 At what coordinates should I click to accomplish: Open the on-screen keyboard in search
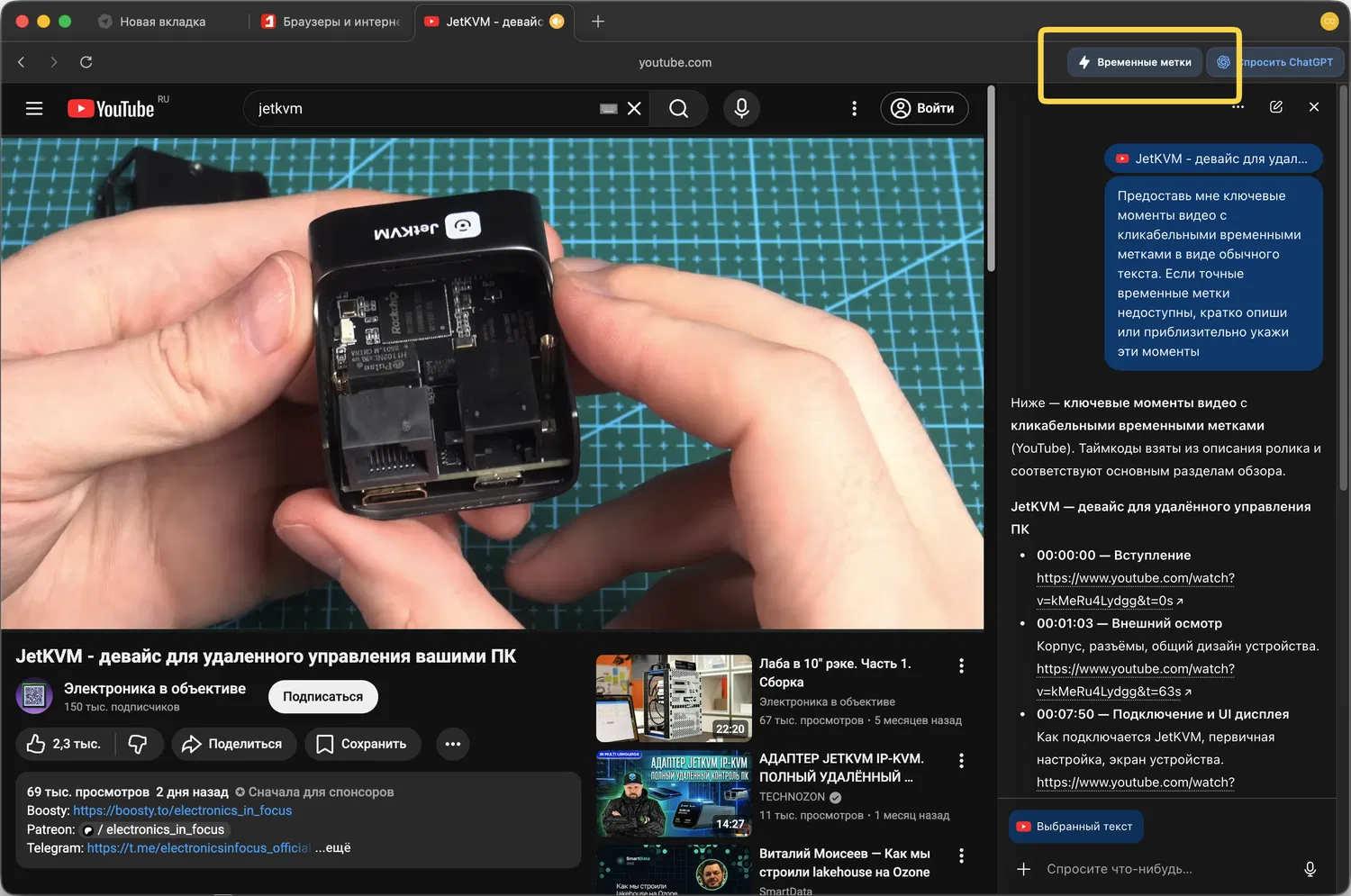(609, 109)
